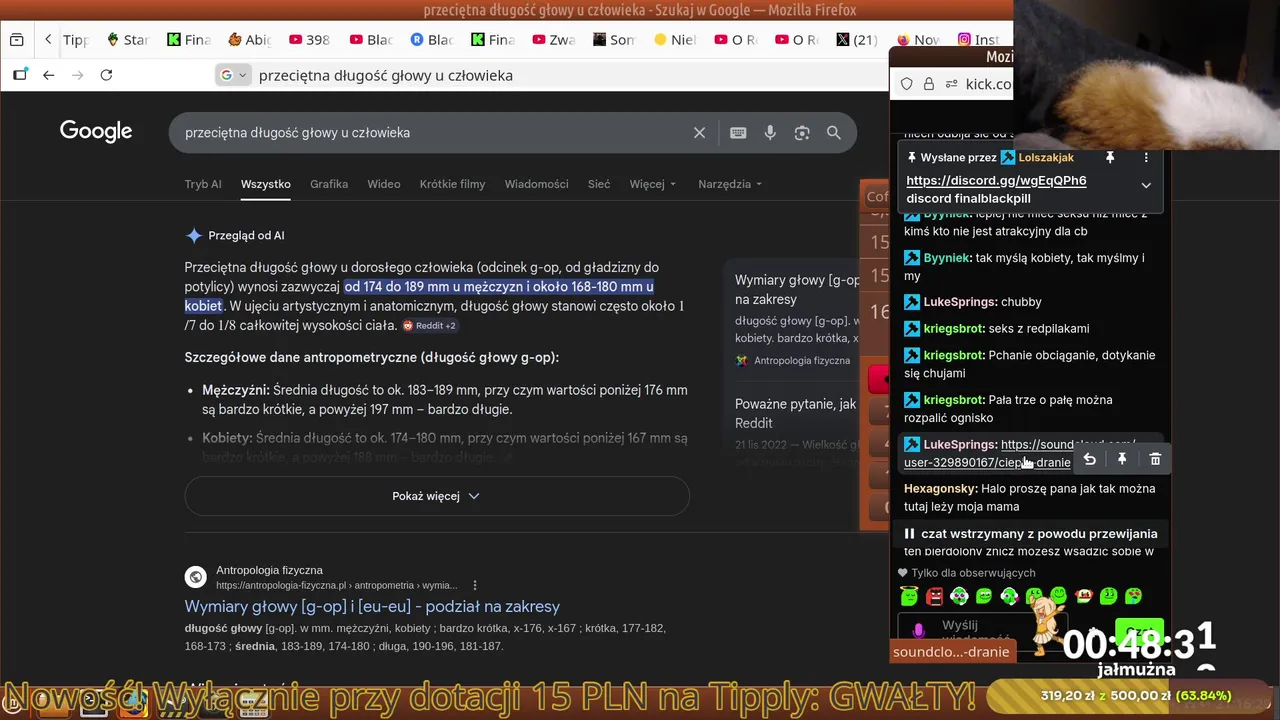This screenshot has width=1280, height=720.
Task: Expand AI overview with Pokaż więcej
Action: tap(437, 496)
